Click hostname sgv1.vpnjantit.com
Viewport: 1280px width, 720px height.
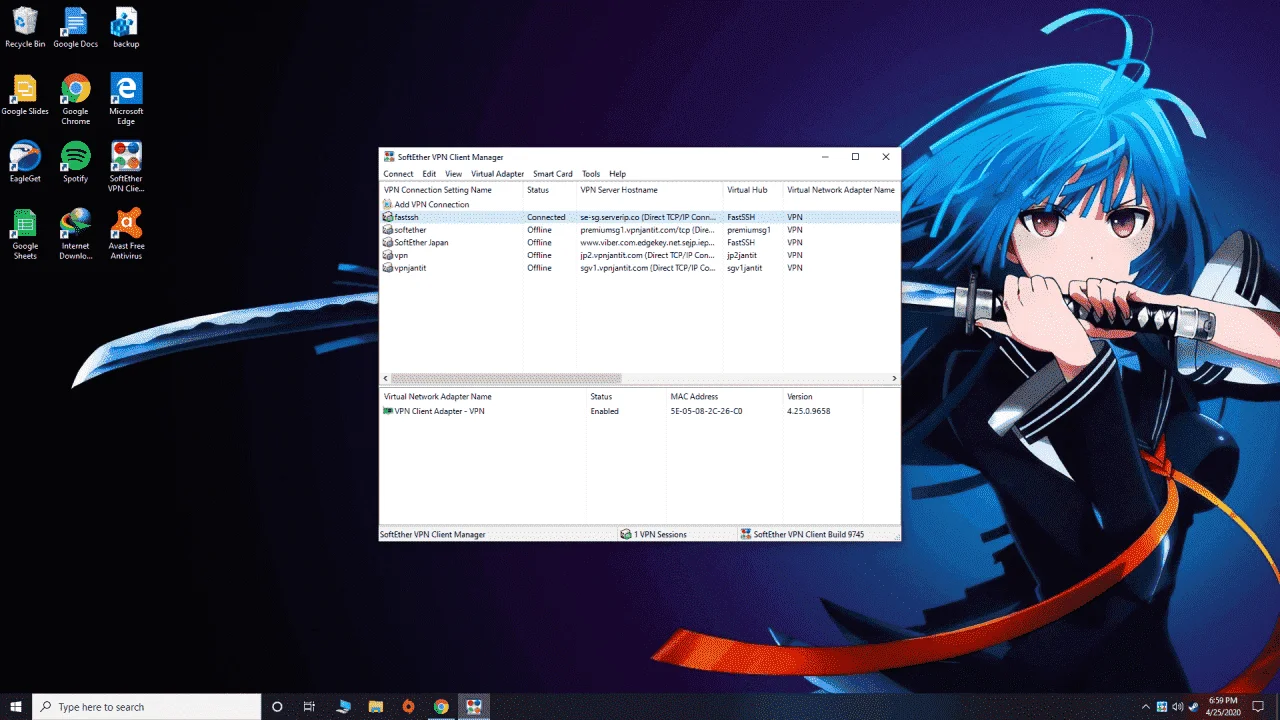pos(648,268)
